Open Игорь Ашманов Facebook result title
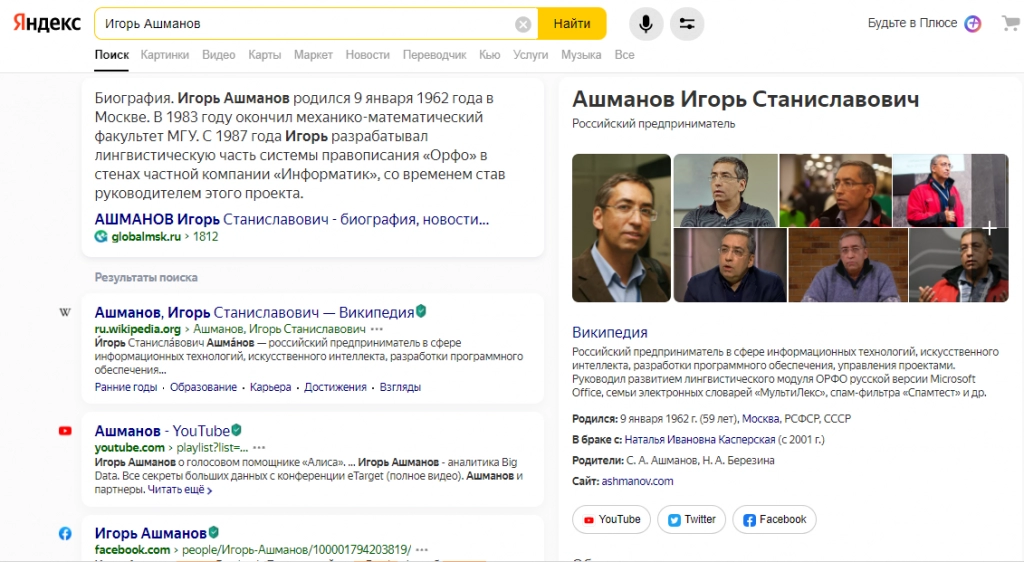The width and height of the screenshot is (1024, 562). 150,533
